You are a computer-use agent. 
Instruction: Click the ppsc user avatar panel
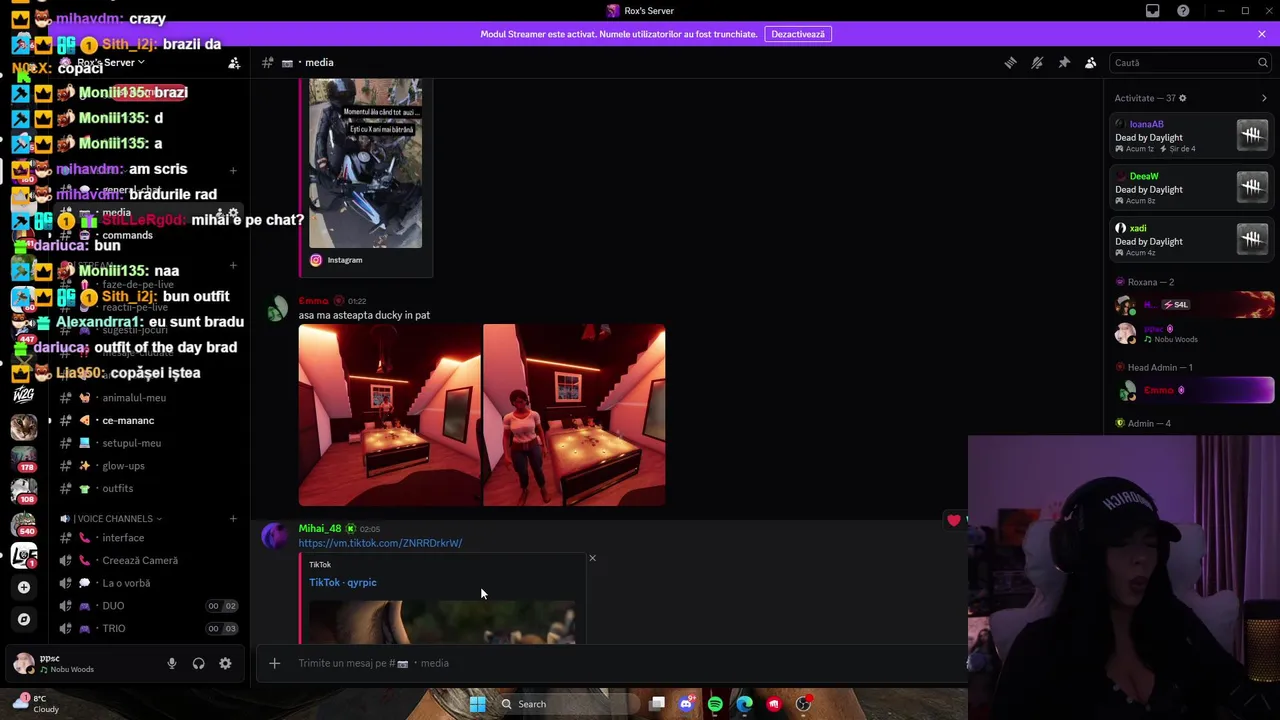pyautogui.click(x=55, y=663)
